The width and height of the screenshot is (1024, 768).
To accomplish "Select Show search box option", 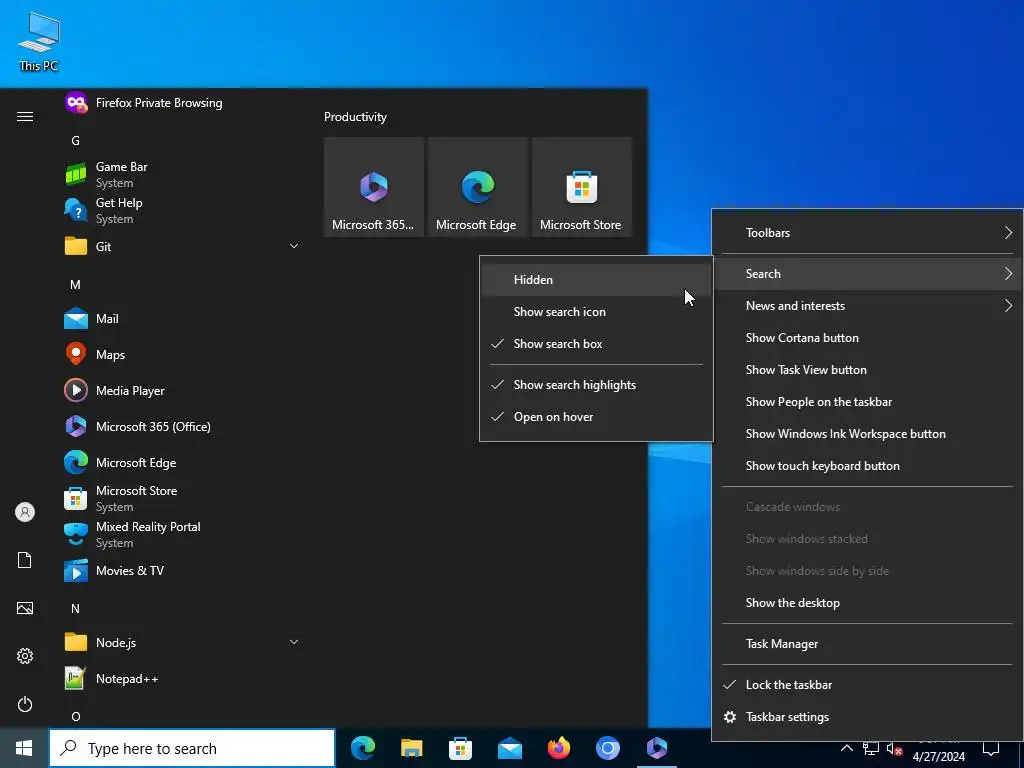I will click(x=596, y=344).
